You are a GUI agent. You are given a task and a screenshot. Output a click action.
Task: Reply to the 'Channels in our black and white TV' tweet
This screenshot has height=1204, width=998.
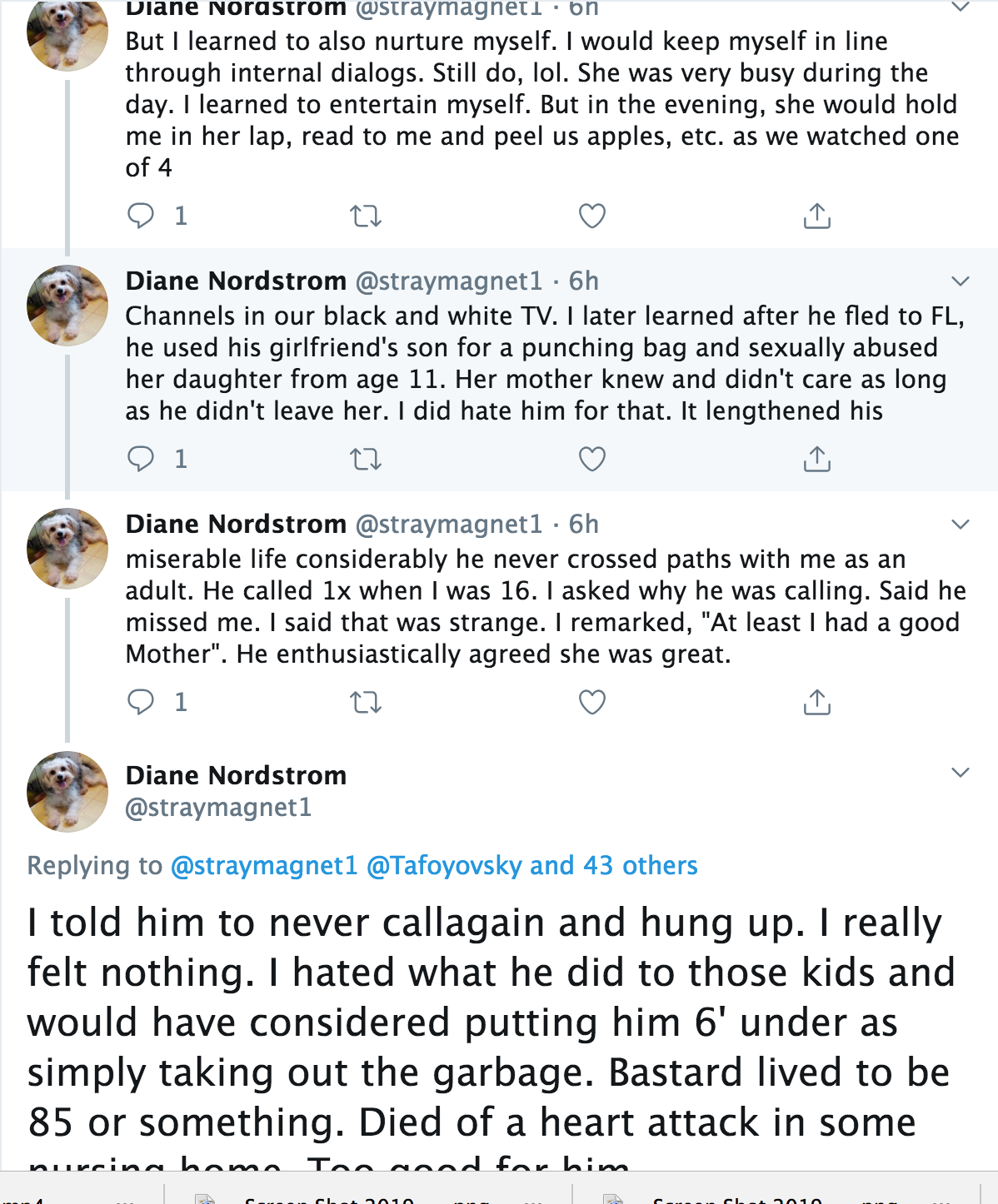141,459
